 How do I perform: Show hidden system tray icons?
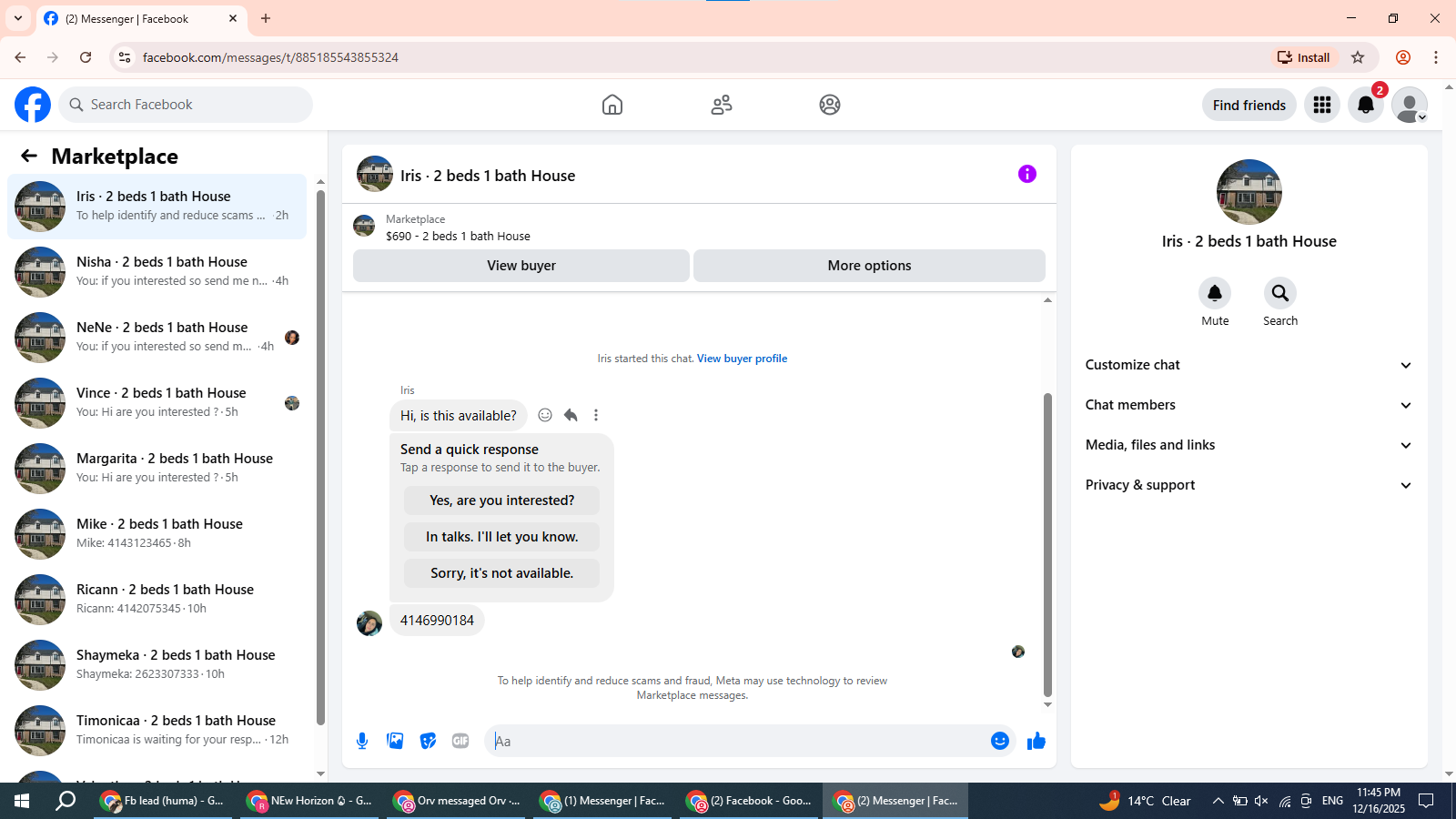pos(1218,801)
